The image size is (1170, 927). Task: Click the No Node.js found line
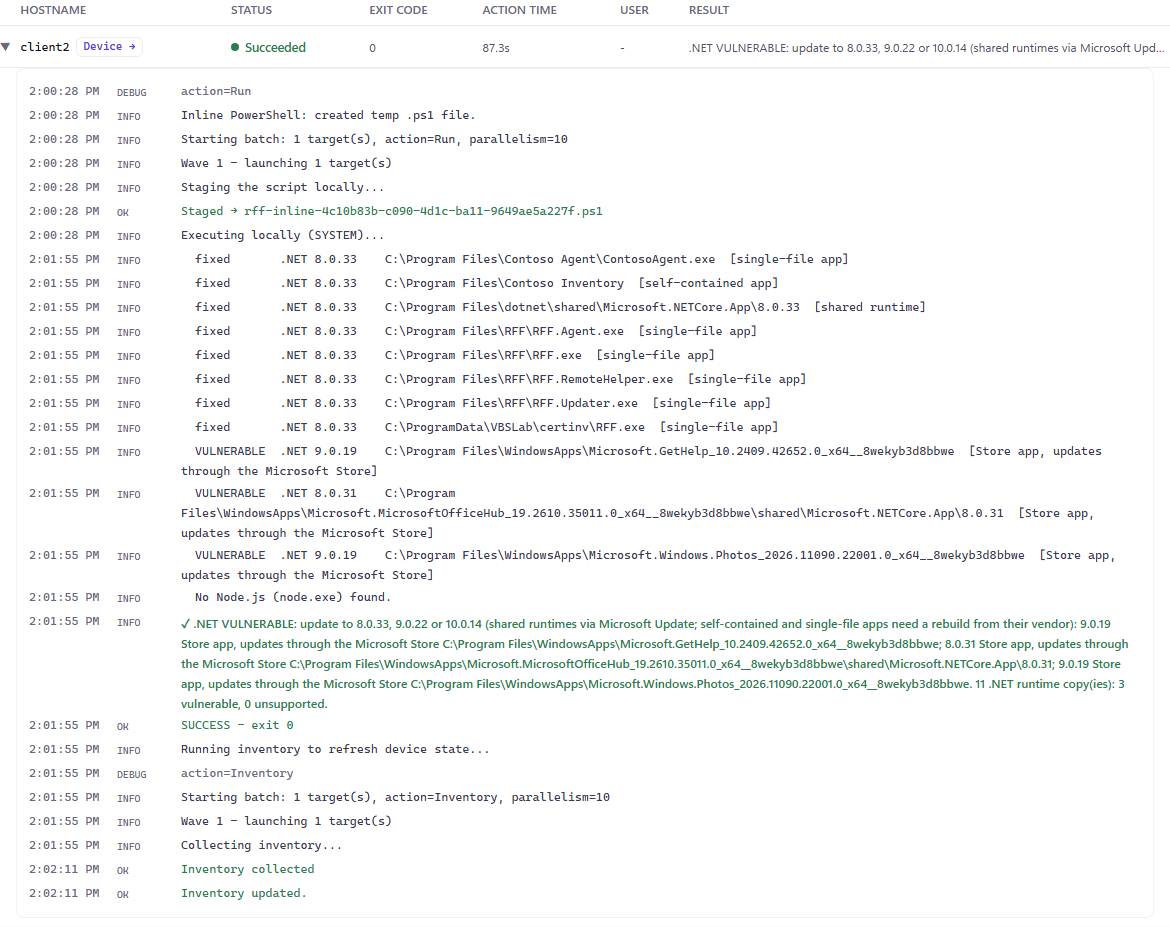(x=292, y=597)
